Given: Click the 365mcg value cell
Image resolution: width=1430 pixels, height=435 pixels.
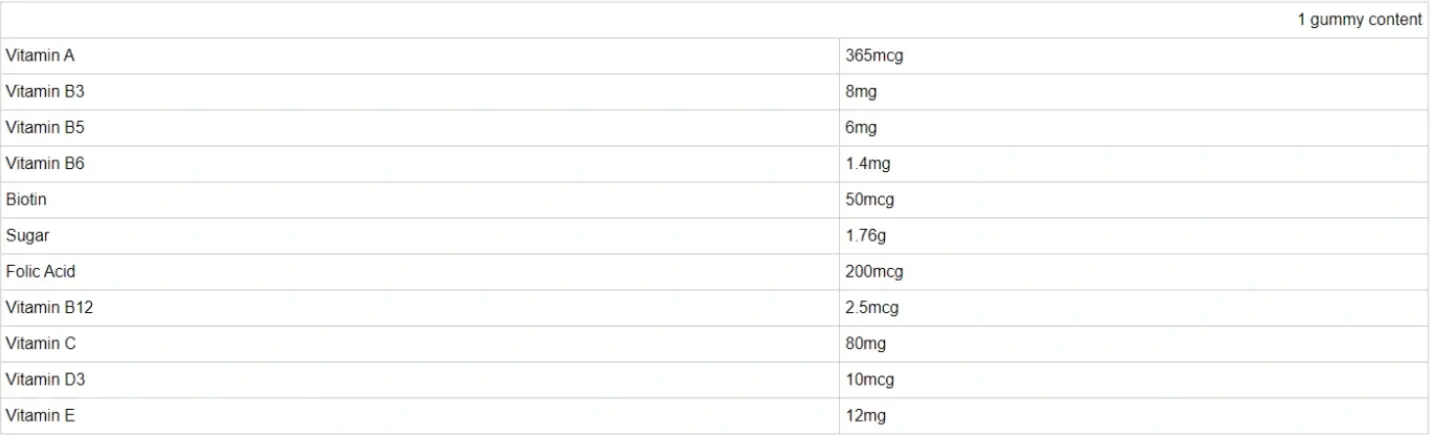Looking at the screenshot, I should tap(874, 56).
